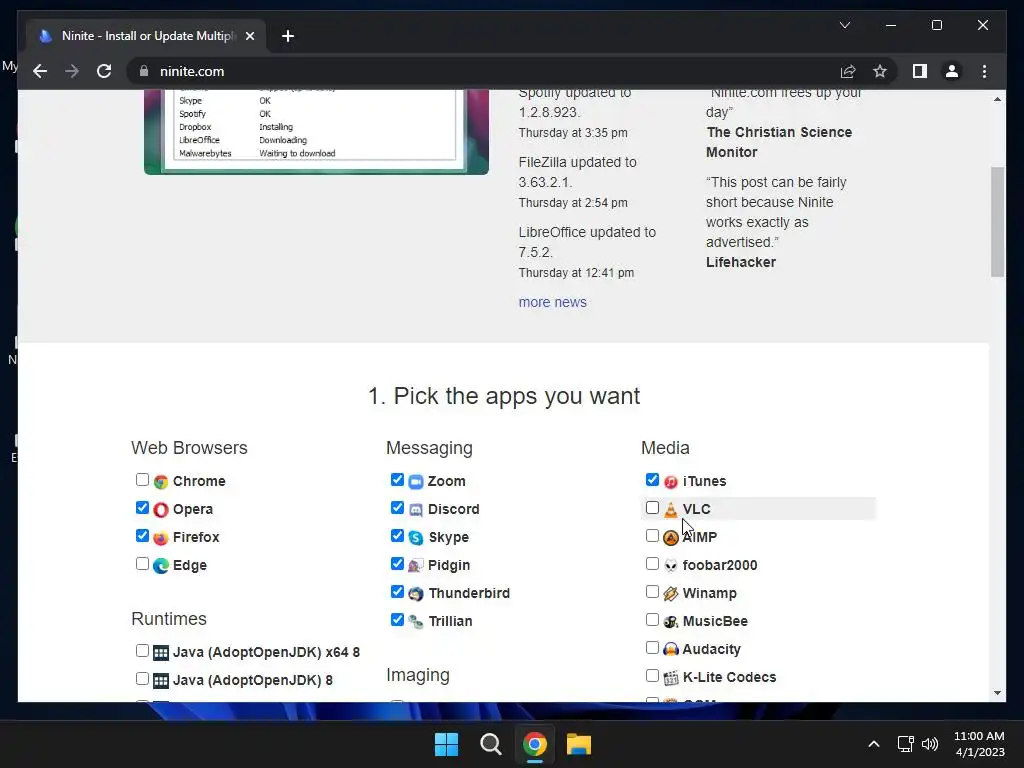Click the taskbar volume icon

tap(929, 744)
